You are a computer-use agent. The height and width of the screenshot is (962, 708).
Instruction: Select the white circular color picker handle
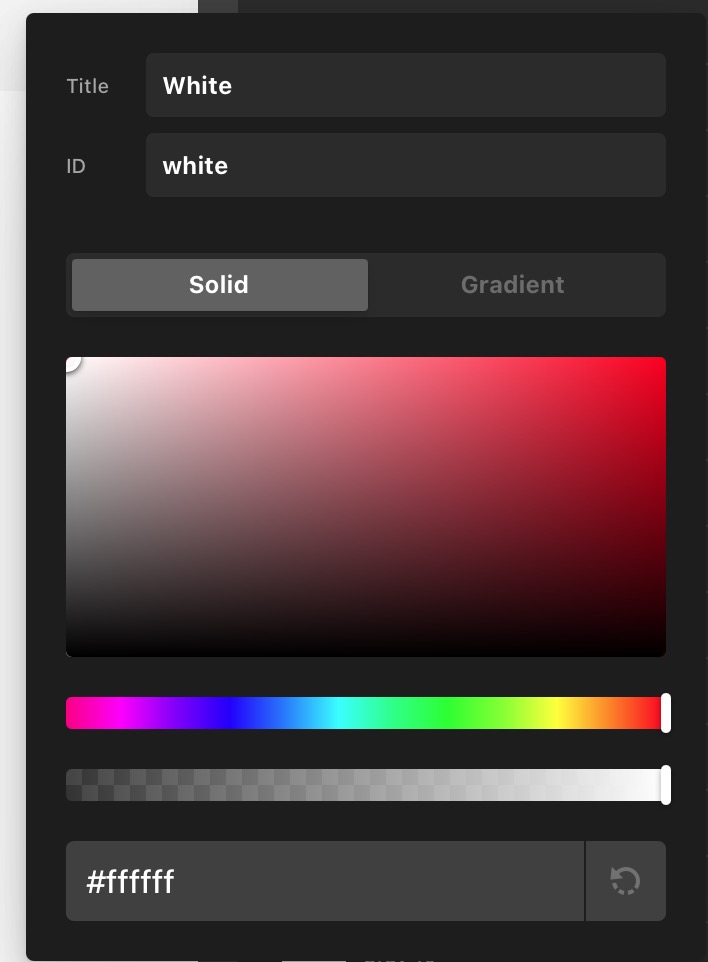pyautogui.click(x=71, y=362)
